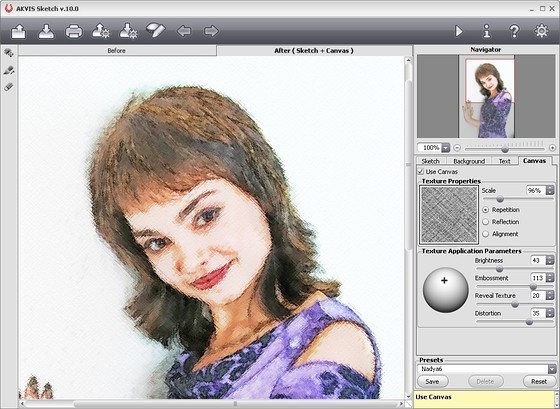Switch to the Background tab
560x409 pixels.
[469, 161]
